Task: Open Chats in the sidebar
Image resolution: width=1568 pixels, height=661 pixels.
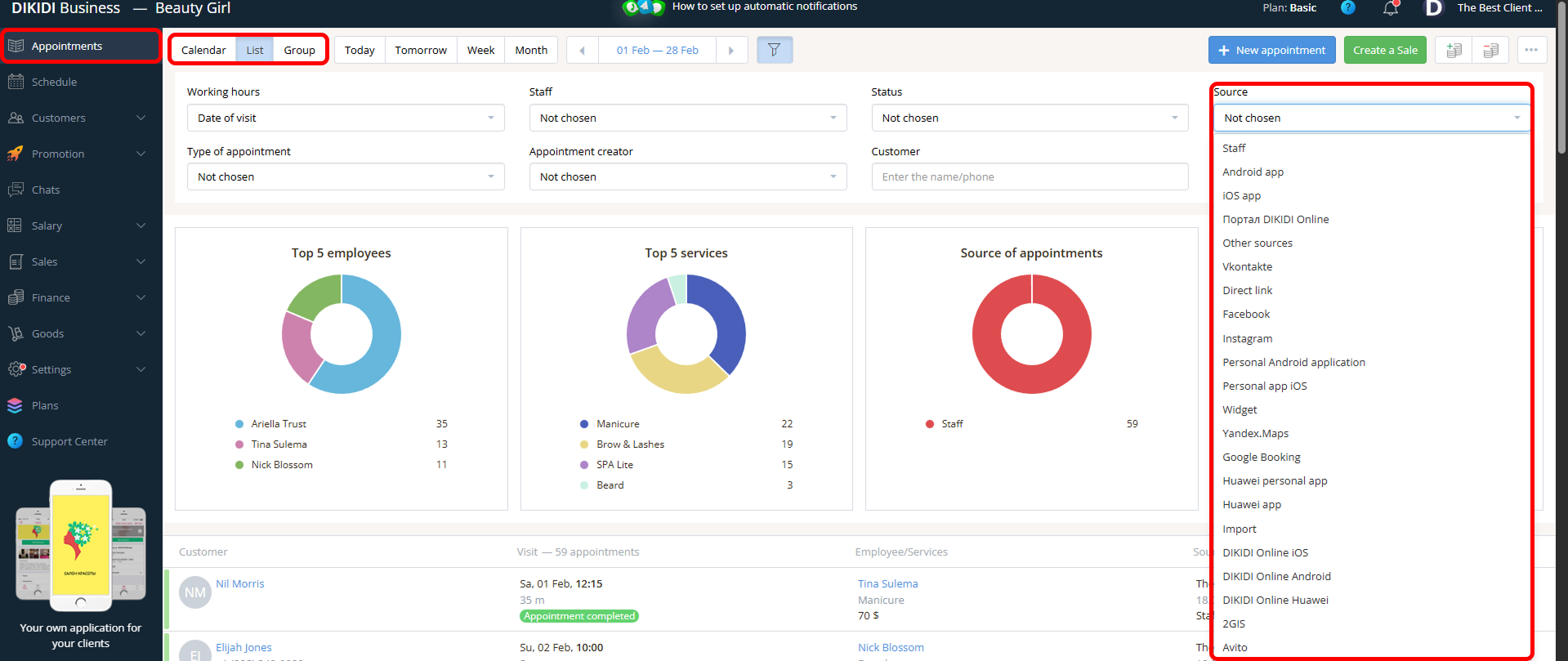Action: pyautogui.click(x=46, y=190)
